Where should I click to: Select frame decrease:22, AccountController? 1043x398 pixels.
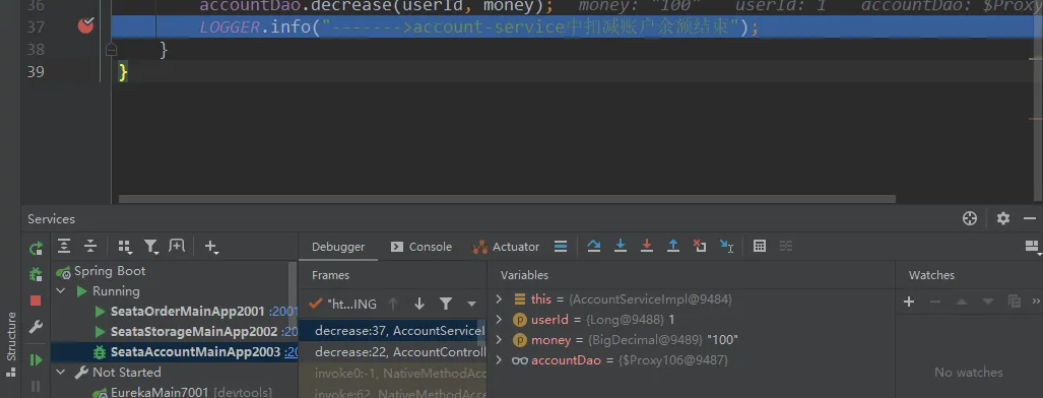[392, 352]
